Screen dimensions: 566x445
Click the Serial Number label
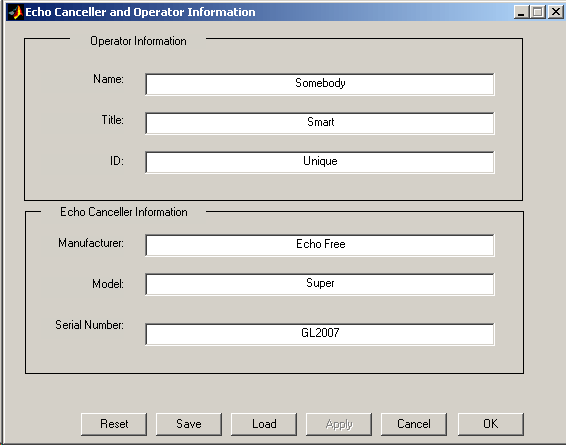click(89, 325)
